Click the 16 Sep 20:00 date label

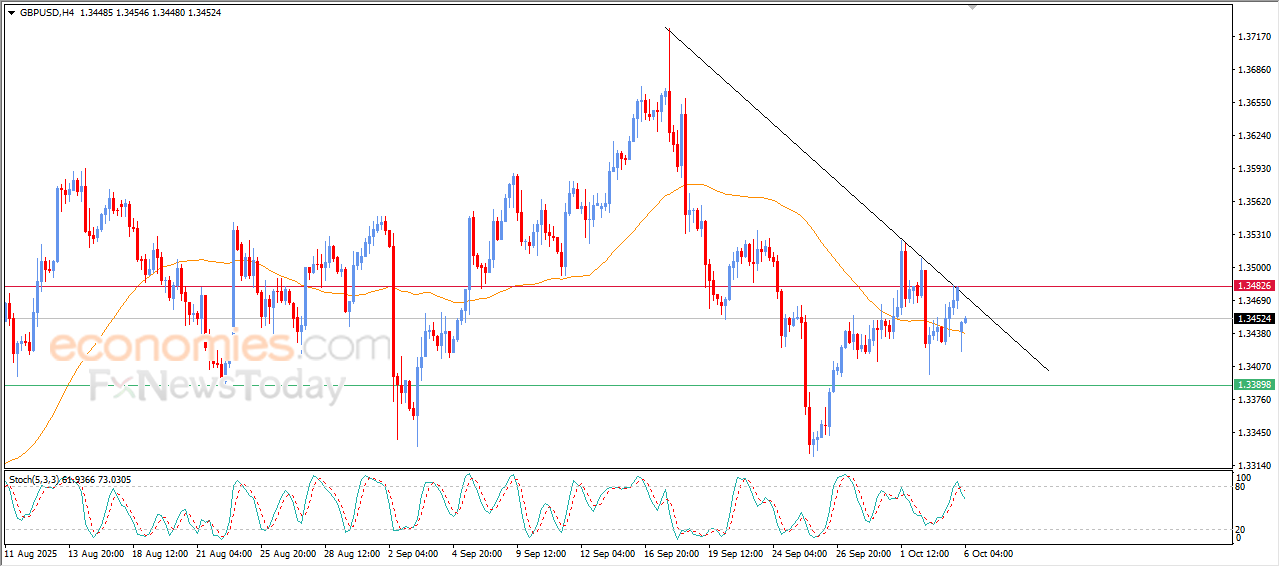point(672,552)
